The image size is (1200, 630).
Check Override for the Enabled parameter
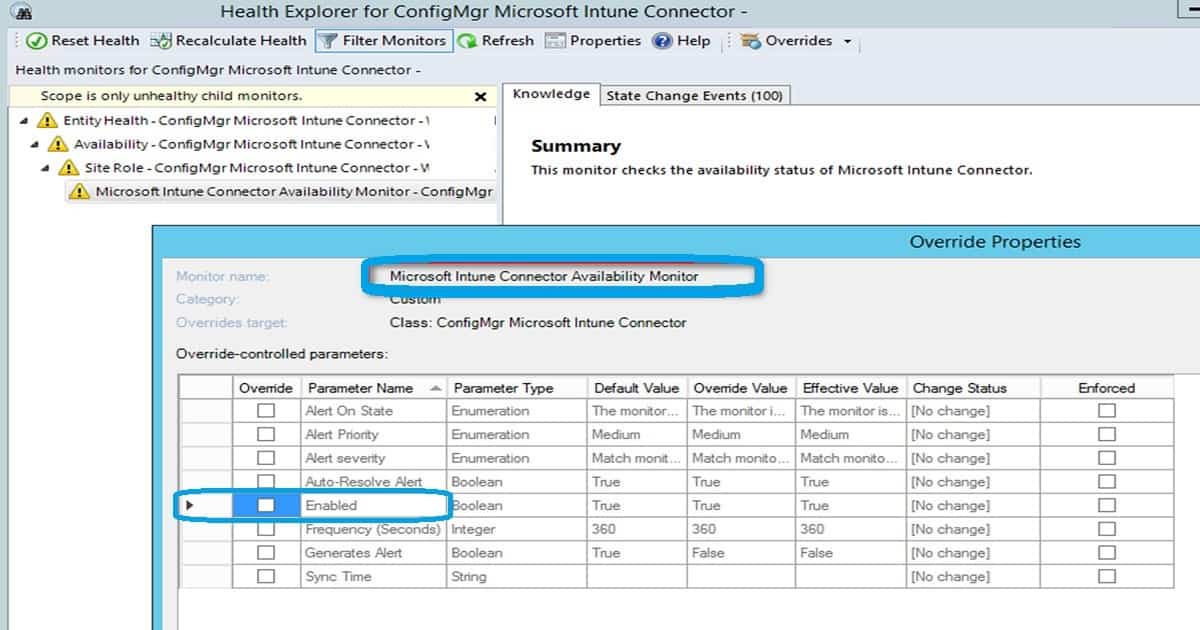point(266,506)
